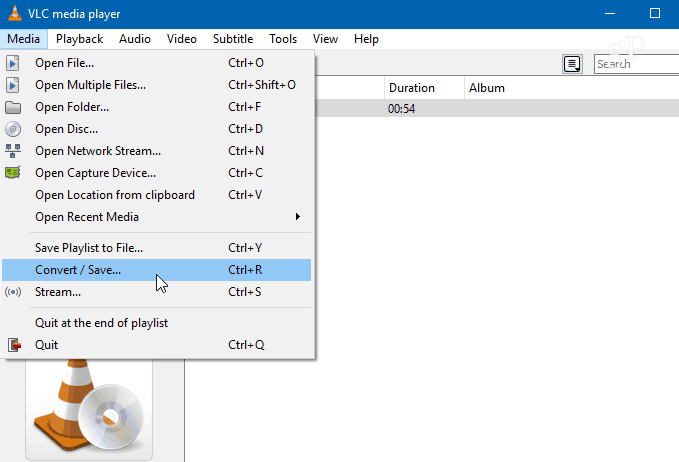The height and width of the screenshot is (462, 679).
Task: Select Open Disc... menu entry
Action: tap(157, 129)
